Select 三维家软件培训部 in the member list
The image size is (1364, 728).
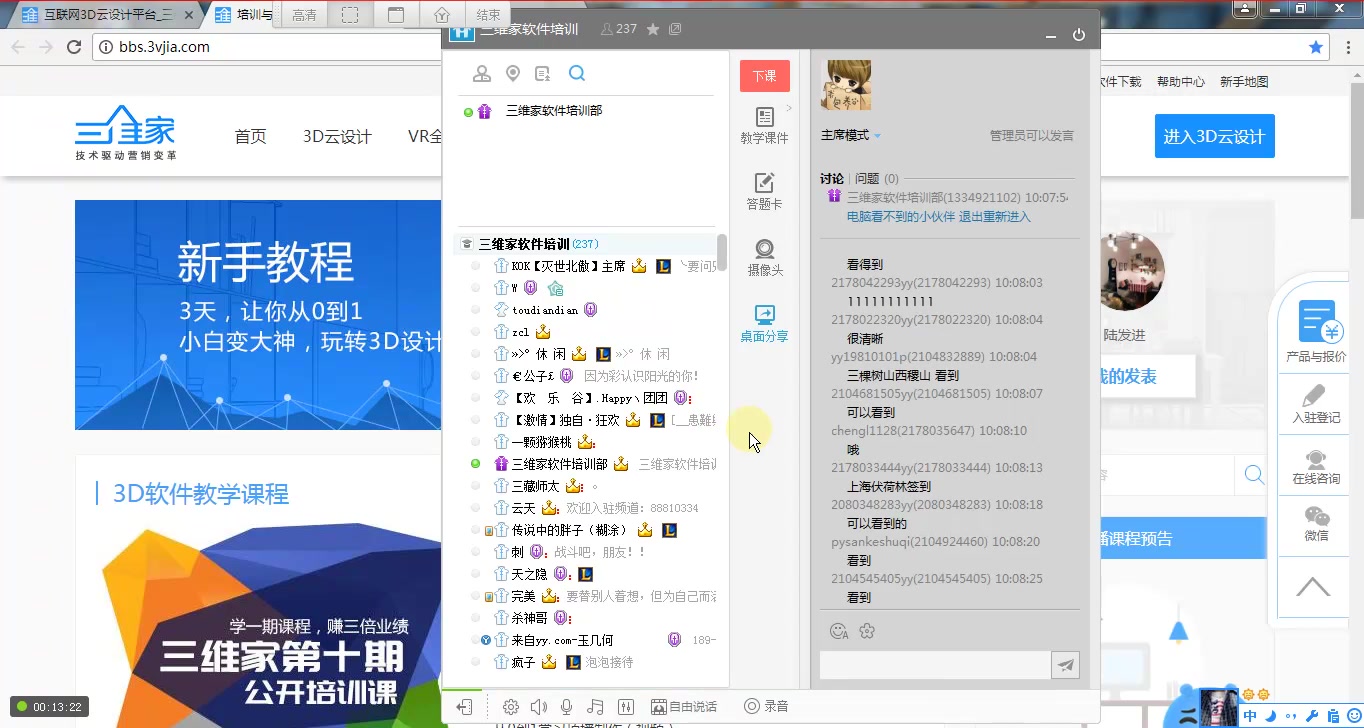point(559,464)
